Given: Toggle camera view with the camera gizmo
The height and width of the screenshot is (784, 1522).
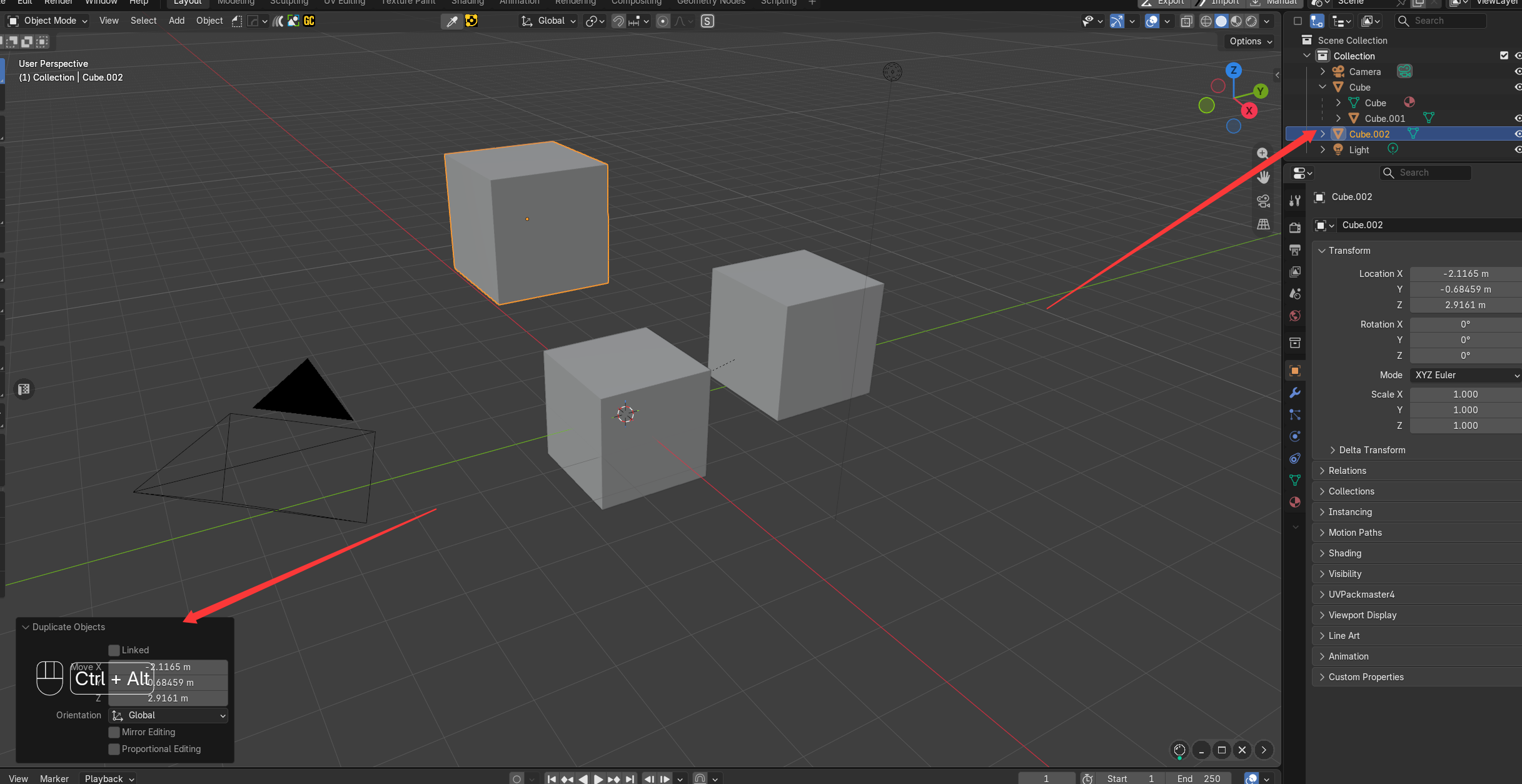Looking at the screenshot, I should coord(1263,201).
